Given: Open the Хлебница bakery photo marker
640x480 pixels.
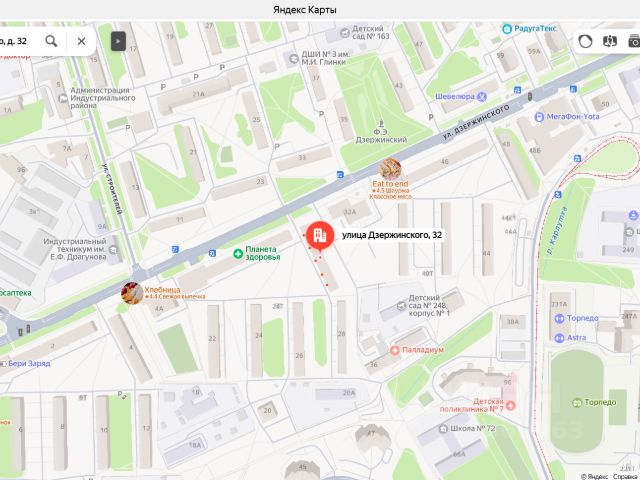Looking at the screenshot, I should 132,293.
